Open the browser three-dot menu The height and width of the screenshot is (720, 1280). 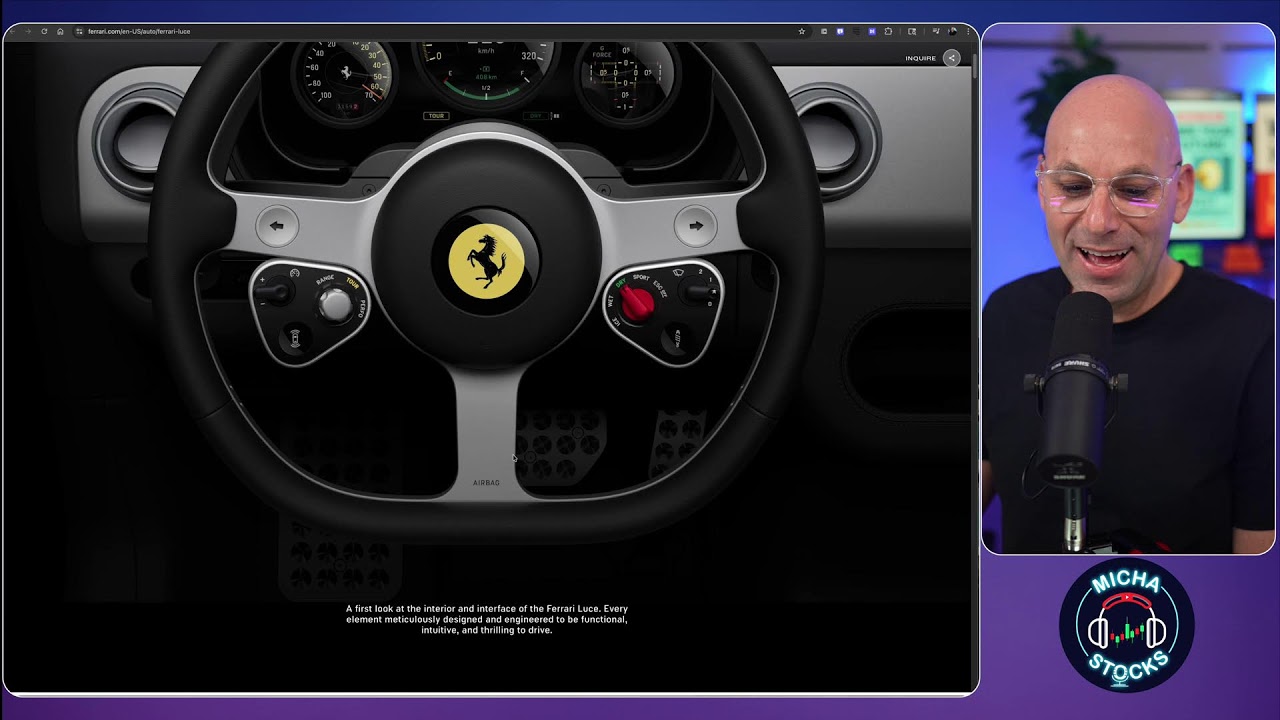pos(968,31)
